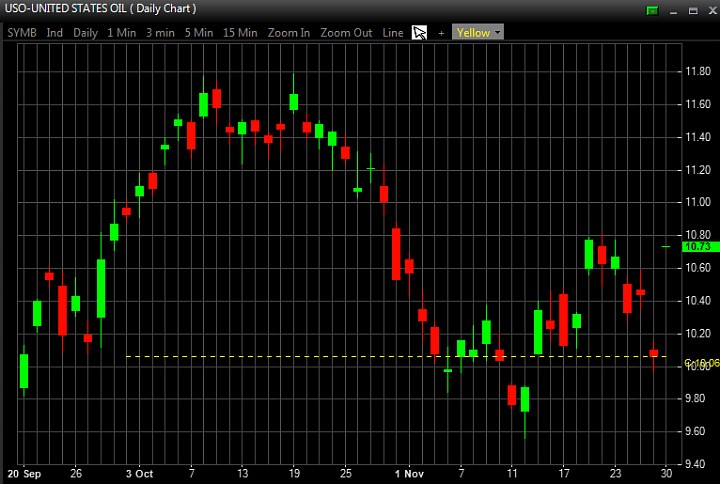Switch chart to 1 Min interval

(122, 33)
